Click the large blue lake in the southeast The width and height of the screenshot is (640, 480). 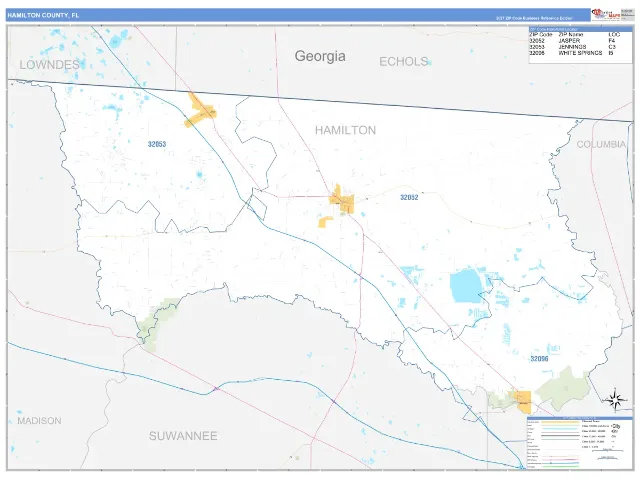(x=466, y=286)
